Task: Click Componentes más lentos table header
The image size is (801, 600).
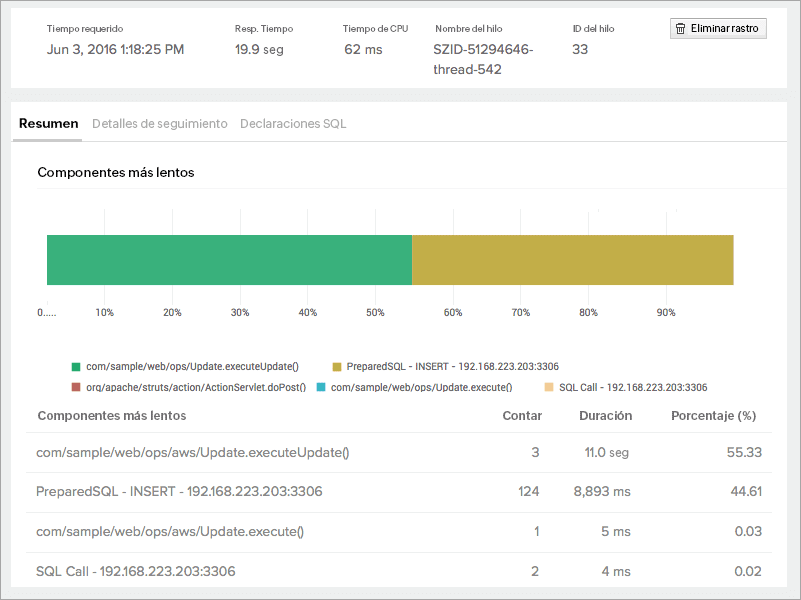Action: 111,416
